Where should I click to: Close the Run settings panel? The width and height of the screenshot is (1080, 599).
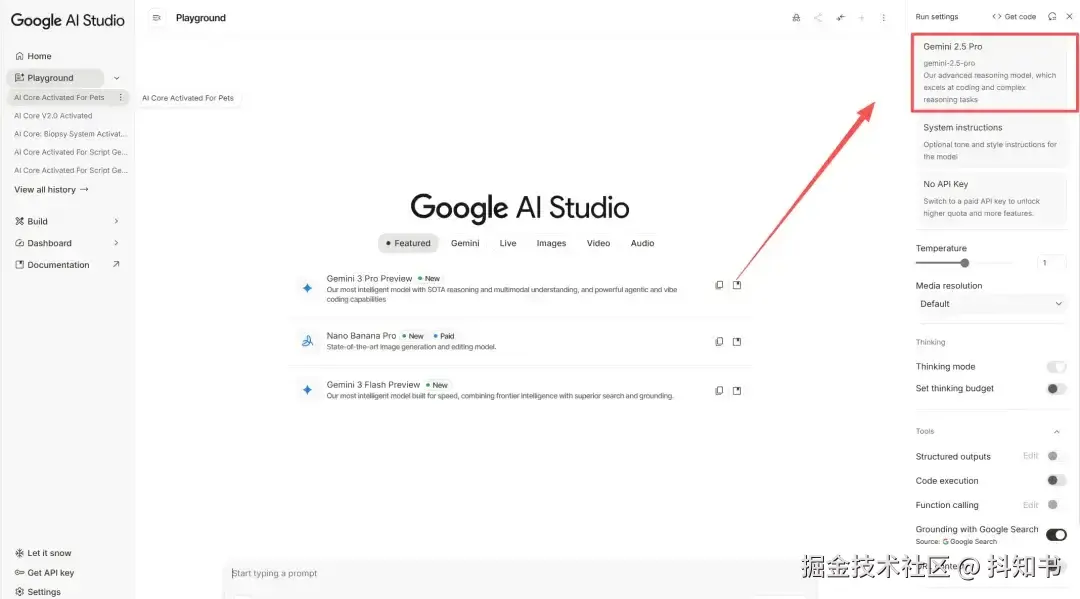[1069, 17]
